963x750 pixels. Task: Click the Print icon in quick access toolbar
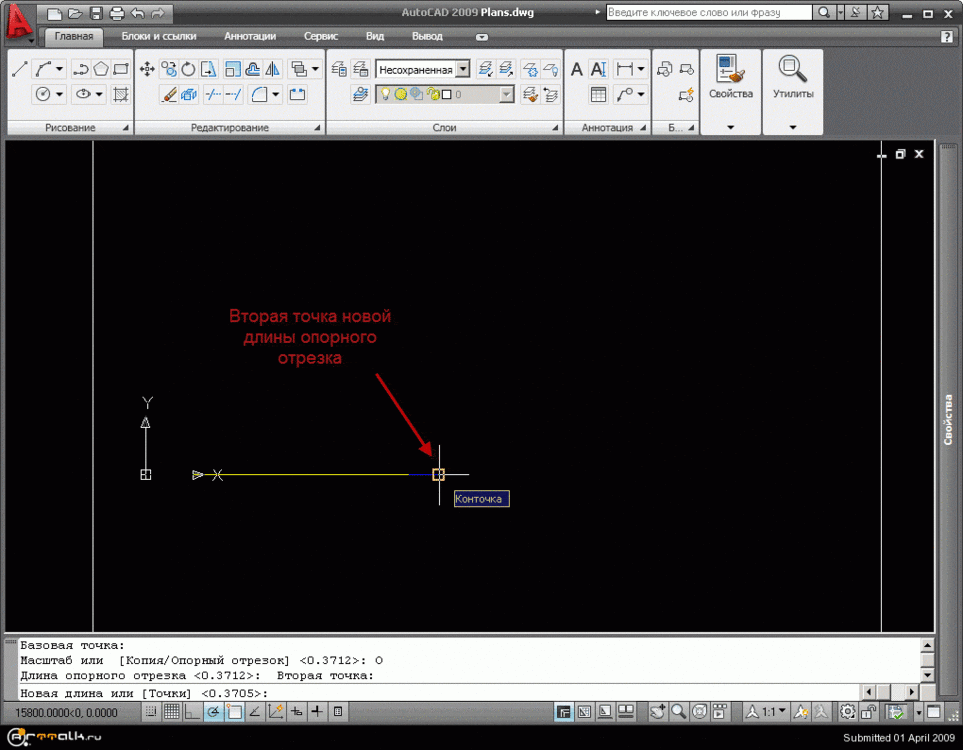click(117, 14)
